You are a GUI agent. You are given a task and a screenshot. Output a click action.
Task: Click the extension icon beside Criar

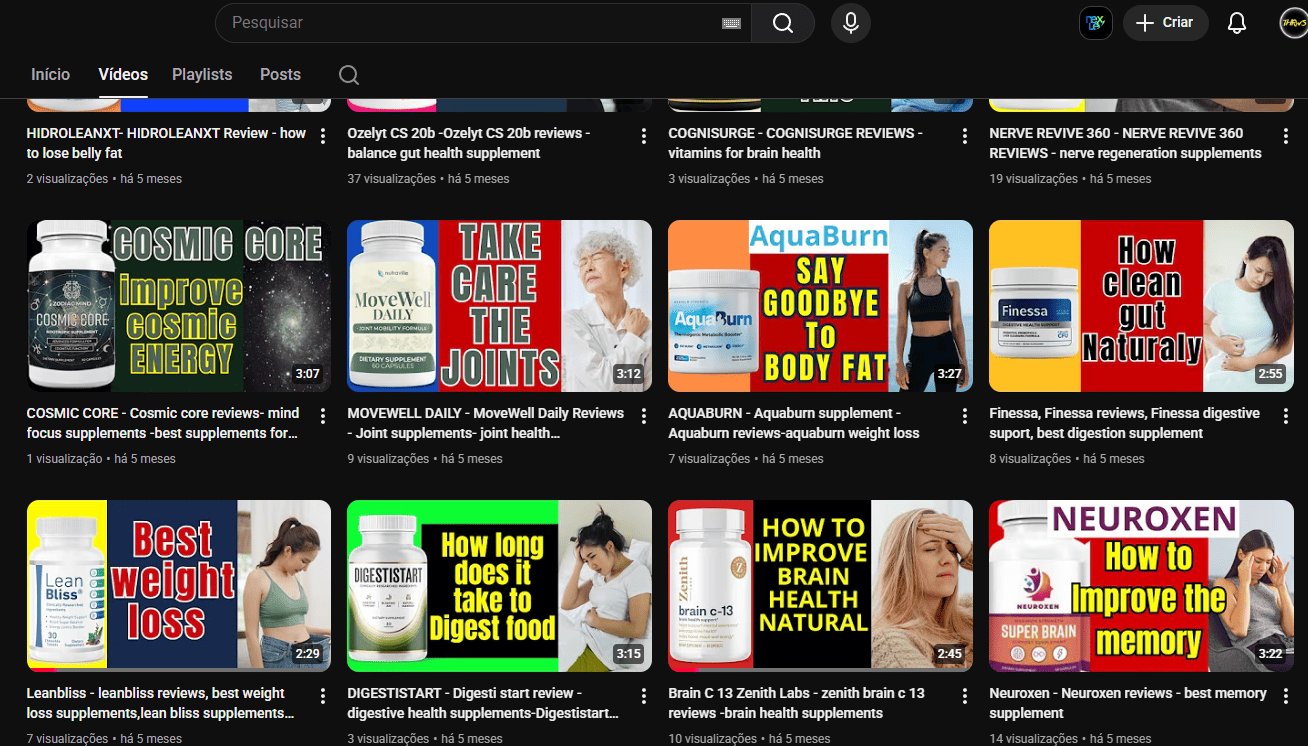(x=1095, y=23)
